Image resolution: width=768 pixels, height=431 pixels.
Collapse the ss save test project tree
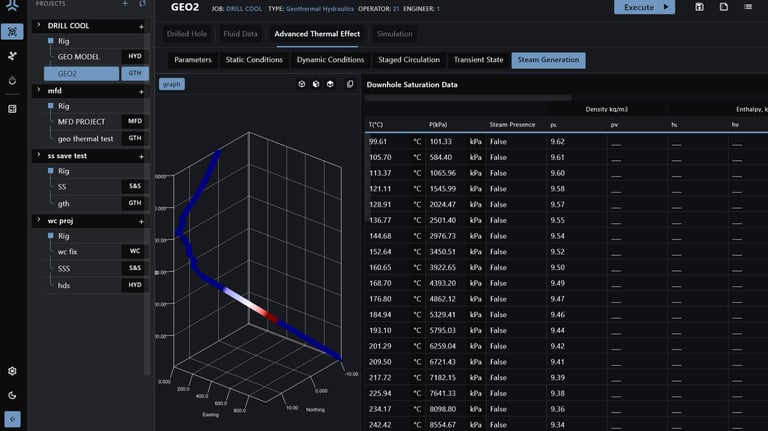click(x=39, y=155)
